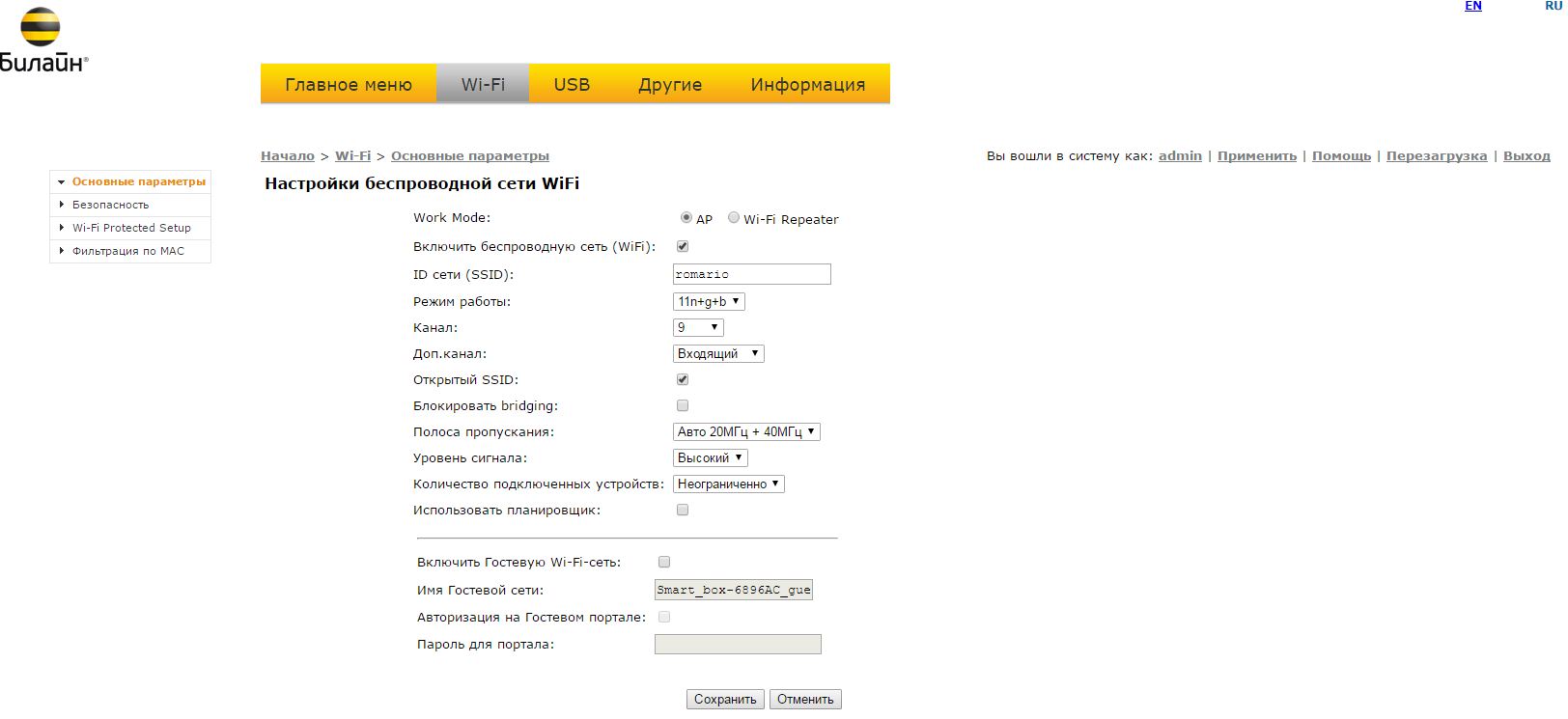Open Wi-Fi Protected Setup in the sidebar
This screenshot has height=719, width=1568.
pyautogui.click(x=130, y=228)
